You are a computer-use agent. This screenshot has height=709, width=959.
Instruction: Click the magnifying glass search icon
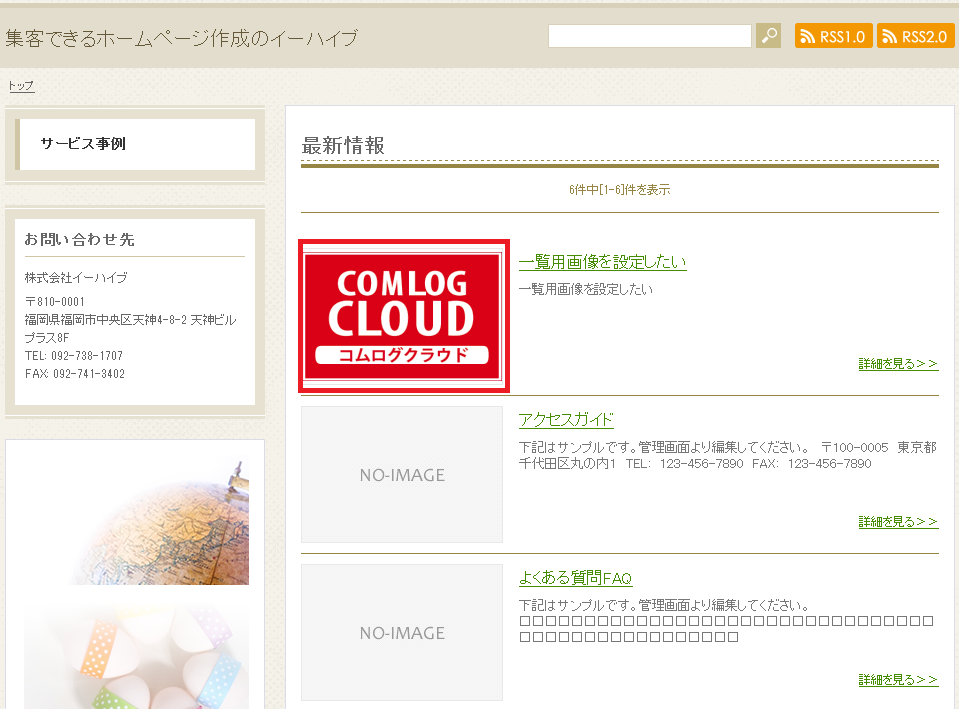coord(768,35)
